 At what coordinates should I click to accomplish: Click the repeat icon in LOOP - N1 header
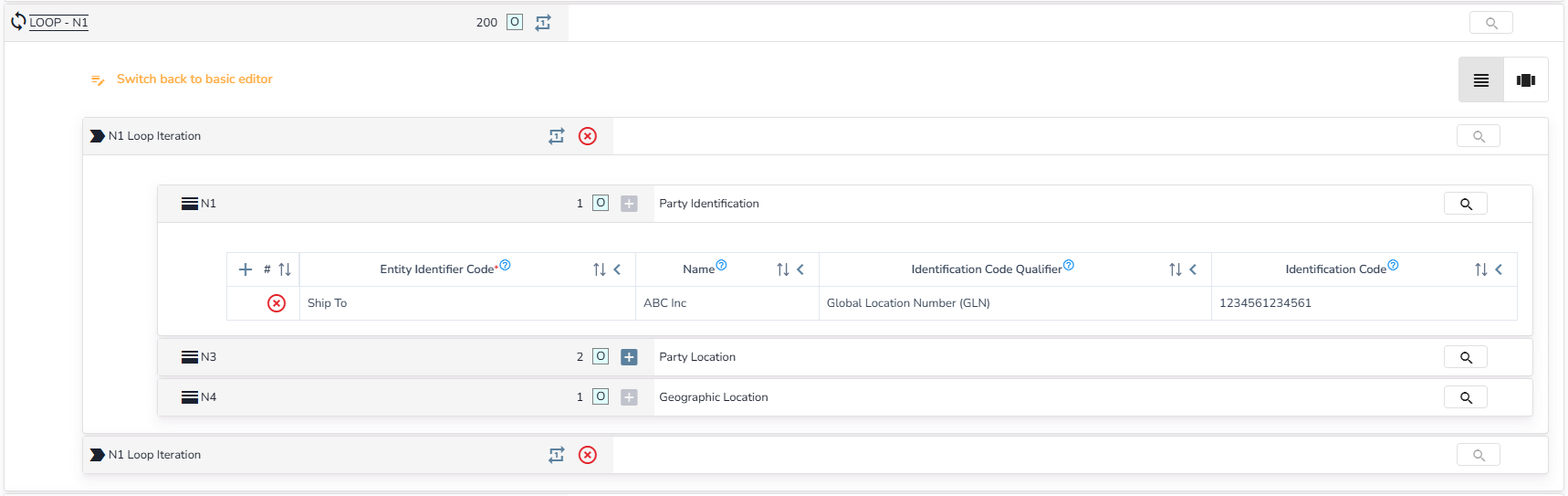pos(543,23)
